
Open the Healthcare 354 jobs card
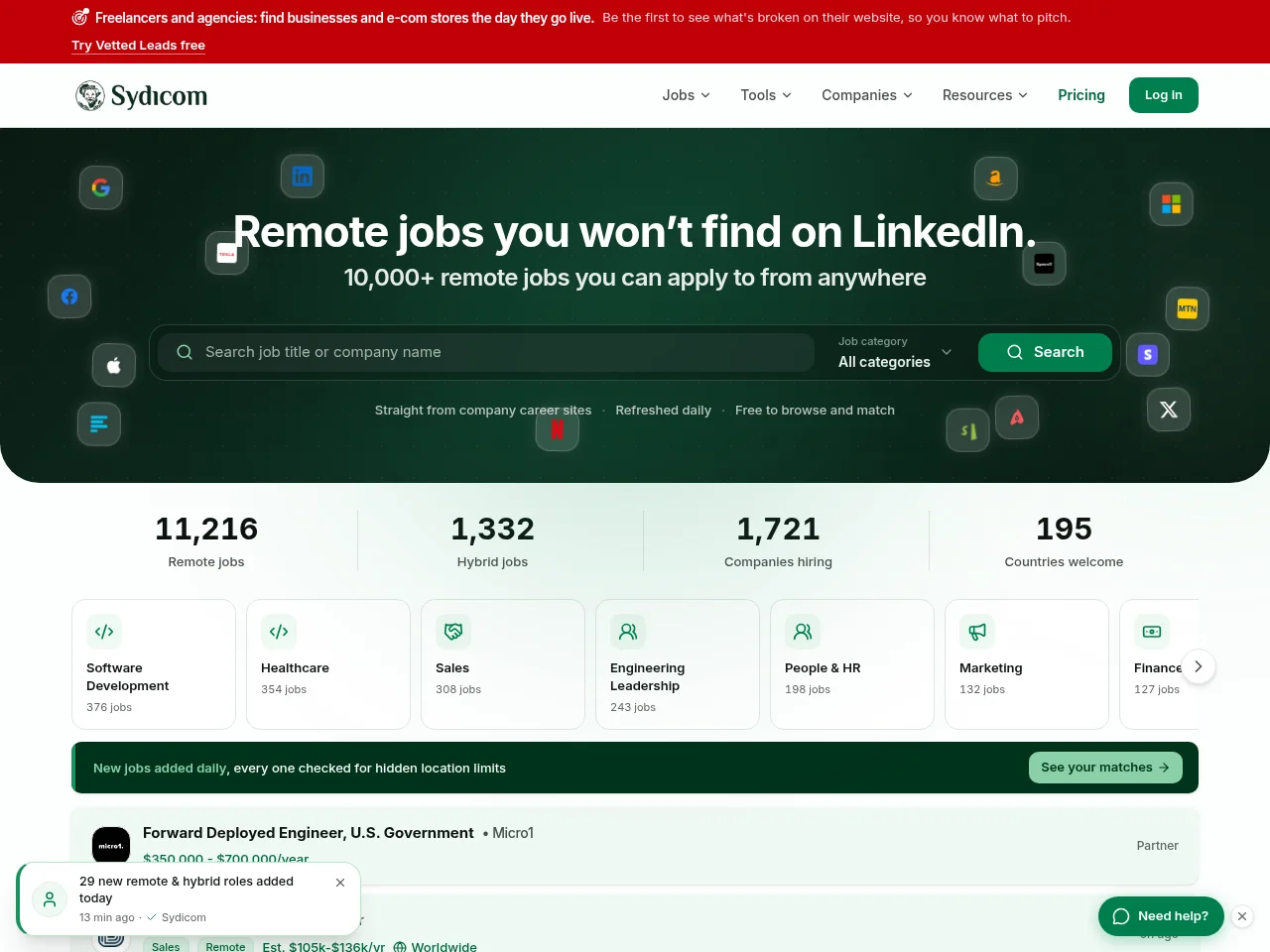[x=328, y=664]
